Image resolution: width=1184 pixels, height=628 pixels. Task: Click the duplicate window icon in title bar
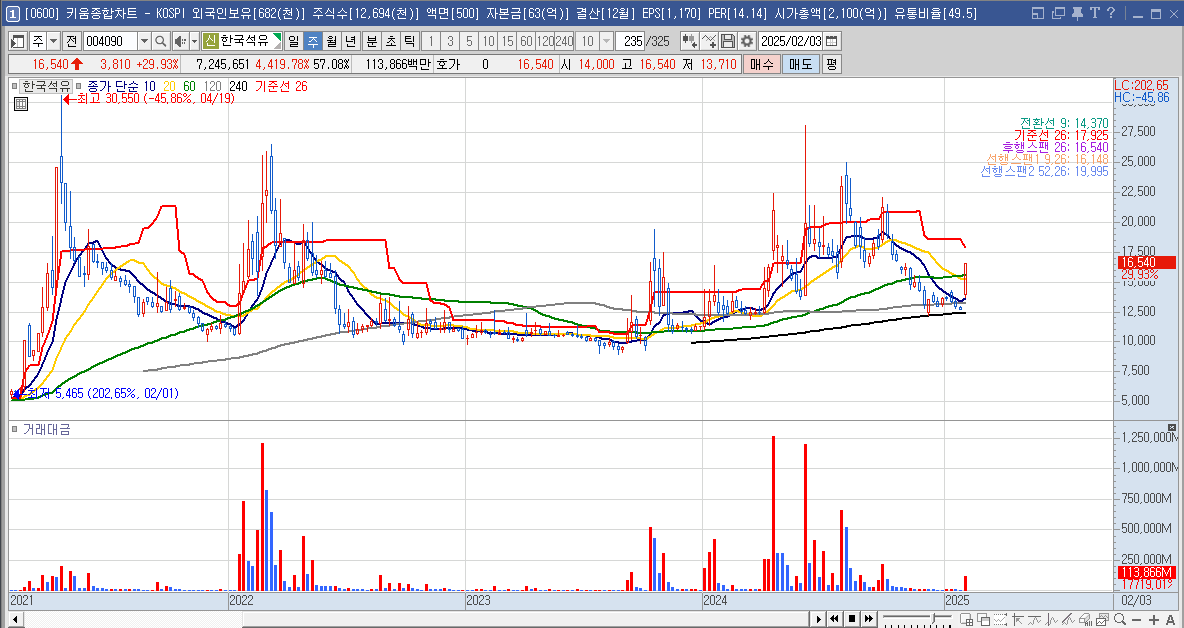pos(1058,13)
